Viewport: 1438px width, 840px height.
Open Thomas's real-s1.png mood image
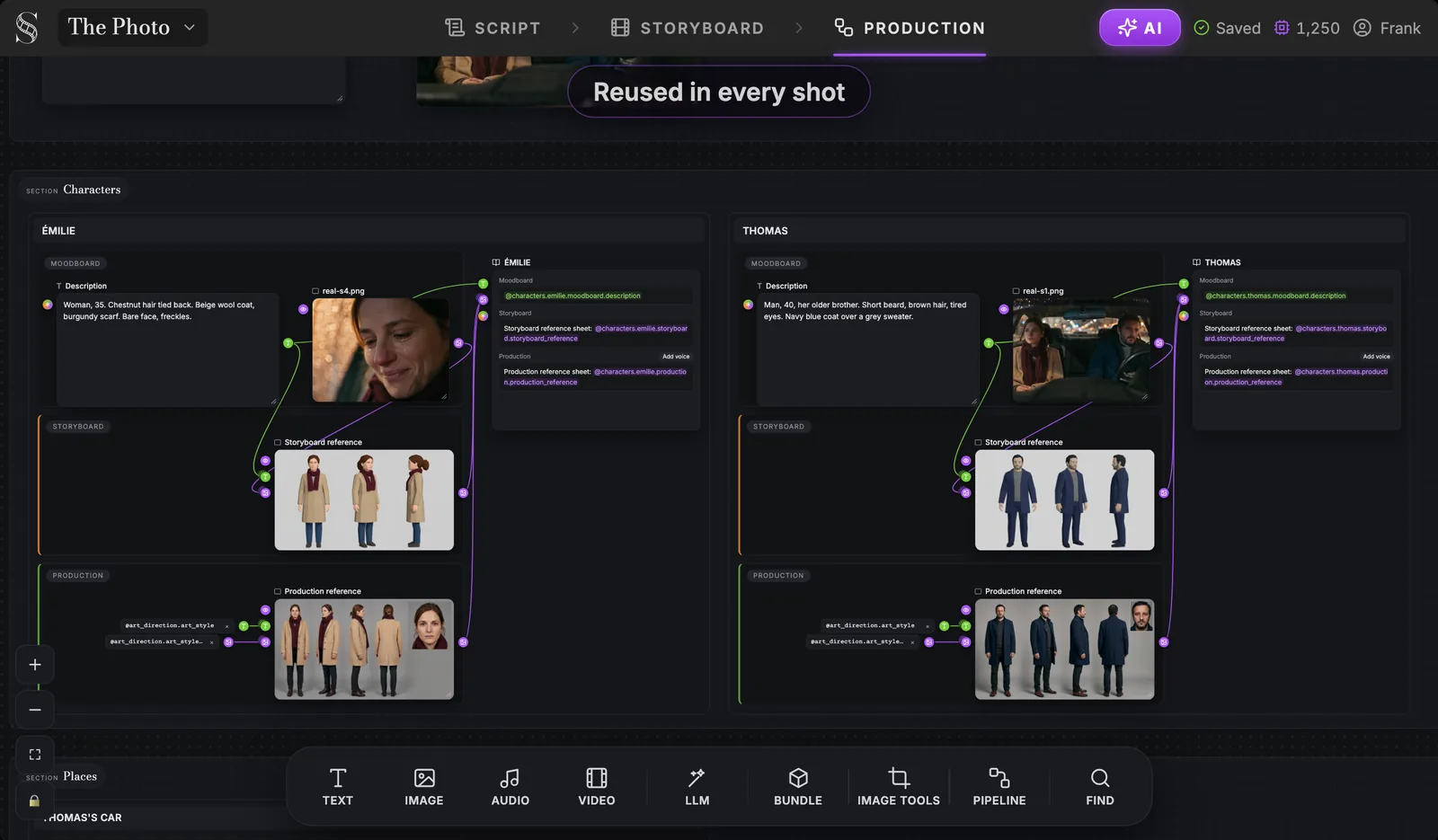1081,349
